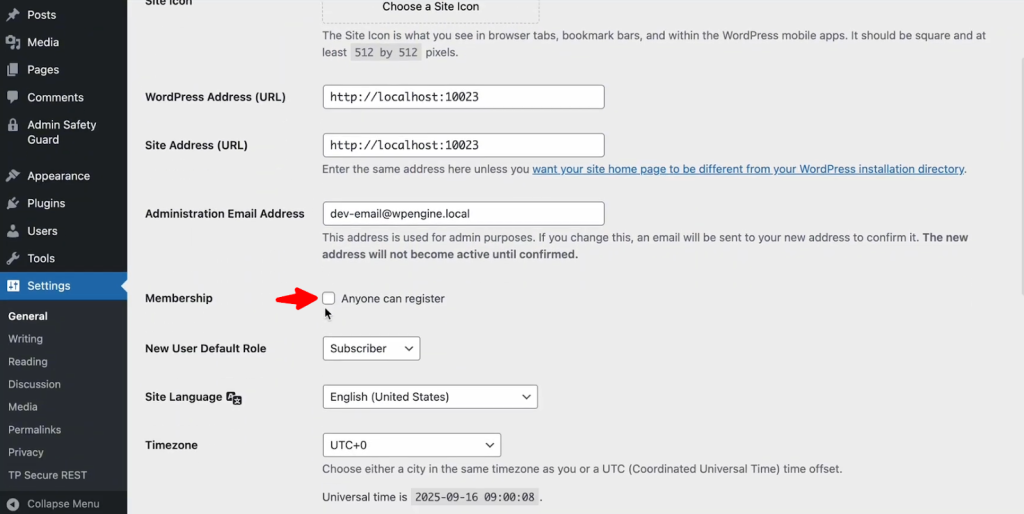Open Media via its sidebar icon
1024x514 pixels.
pyautogui.click(x=13, y=42)
